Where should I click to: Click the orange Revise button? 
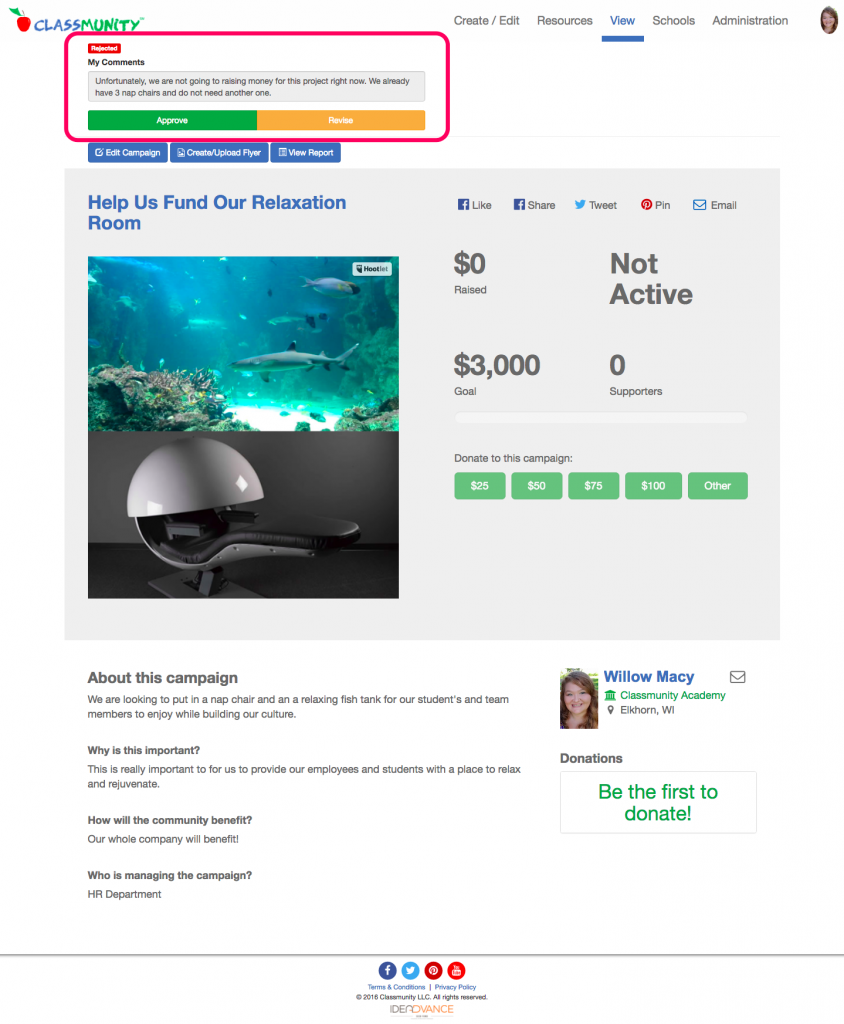click(x=341, y=120)
